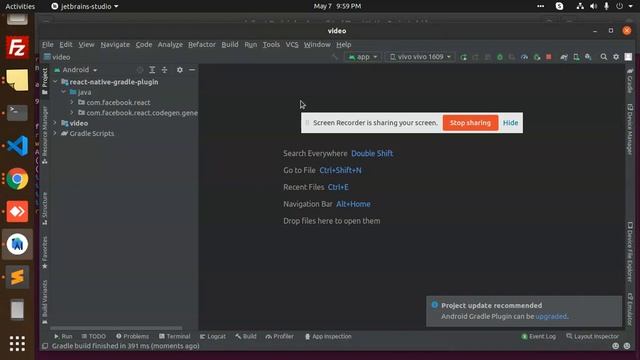This screenshot has width=640, height=360.
Task: Click the upgraded link in notification
Action: [x=551, y=316]
